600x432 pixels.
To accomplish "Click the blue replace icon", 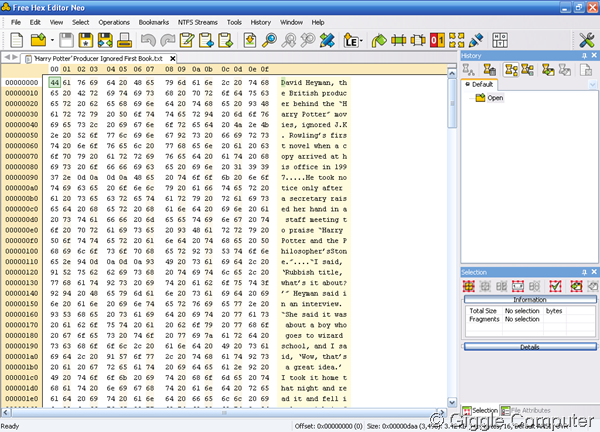I will click(327, 40).
